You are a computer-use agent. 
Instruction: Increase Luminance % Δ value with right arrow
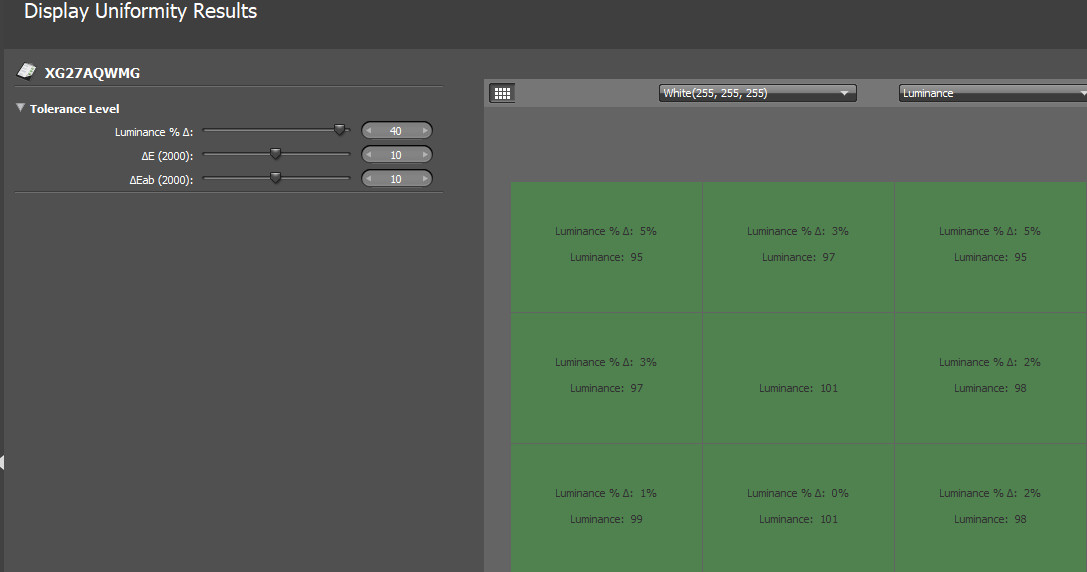[x=425, y=131]
